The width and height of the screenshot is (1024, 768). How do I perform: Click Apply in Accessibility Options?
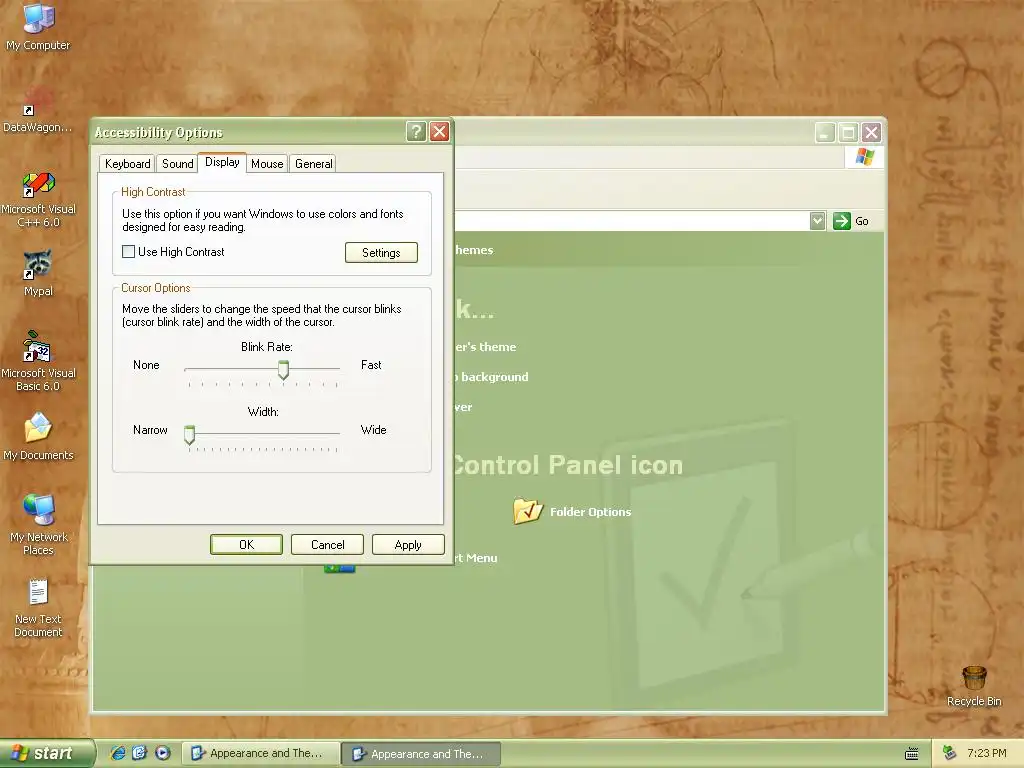click(408, 545)
